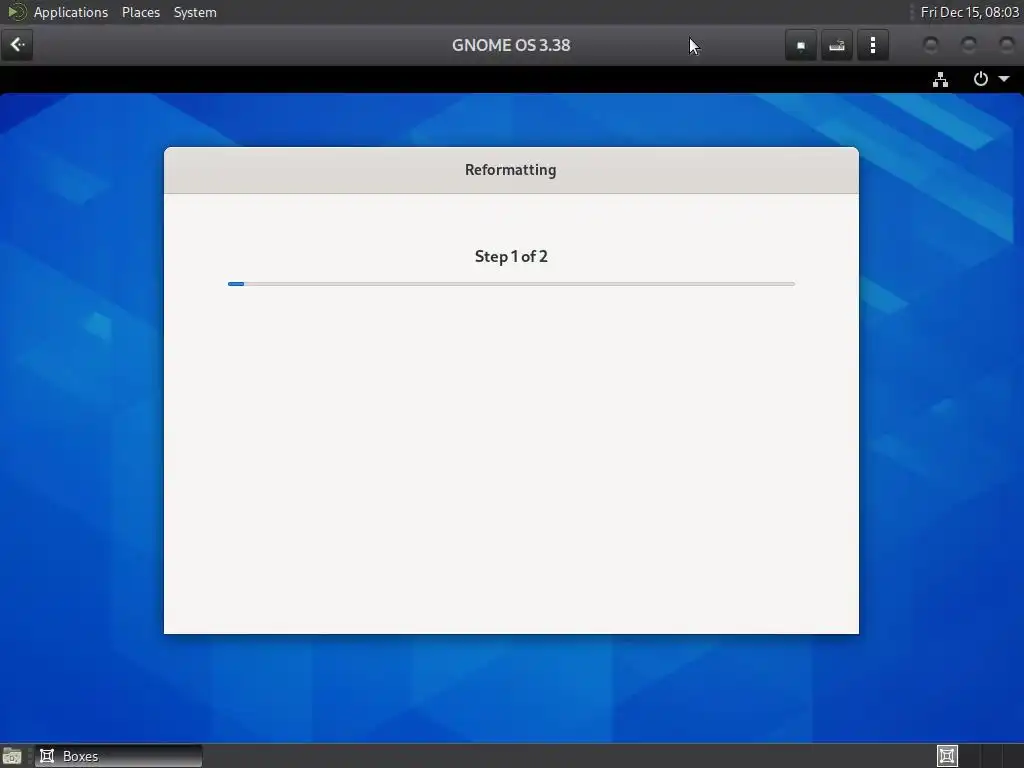The height and width of the screenshot is (768, 1024).
Task: Click the first dimmed window control circle
Action: click(x=931, y=45)
